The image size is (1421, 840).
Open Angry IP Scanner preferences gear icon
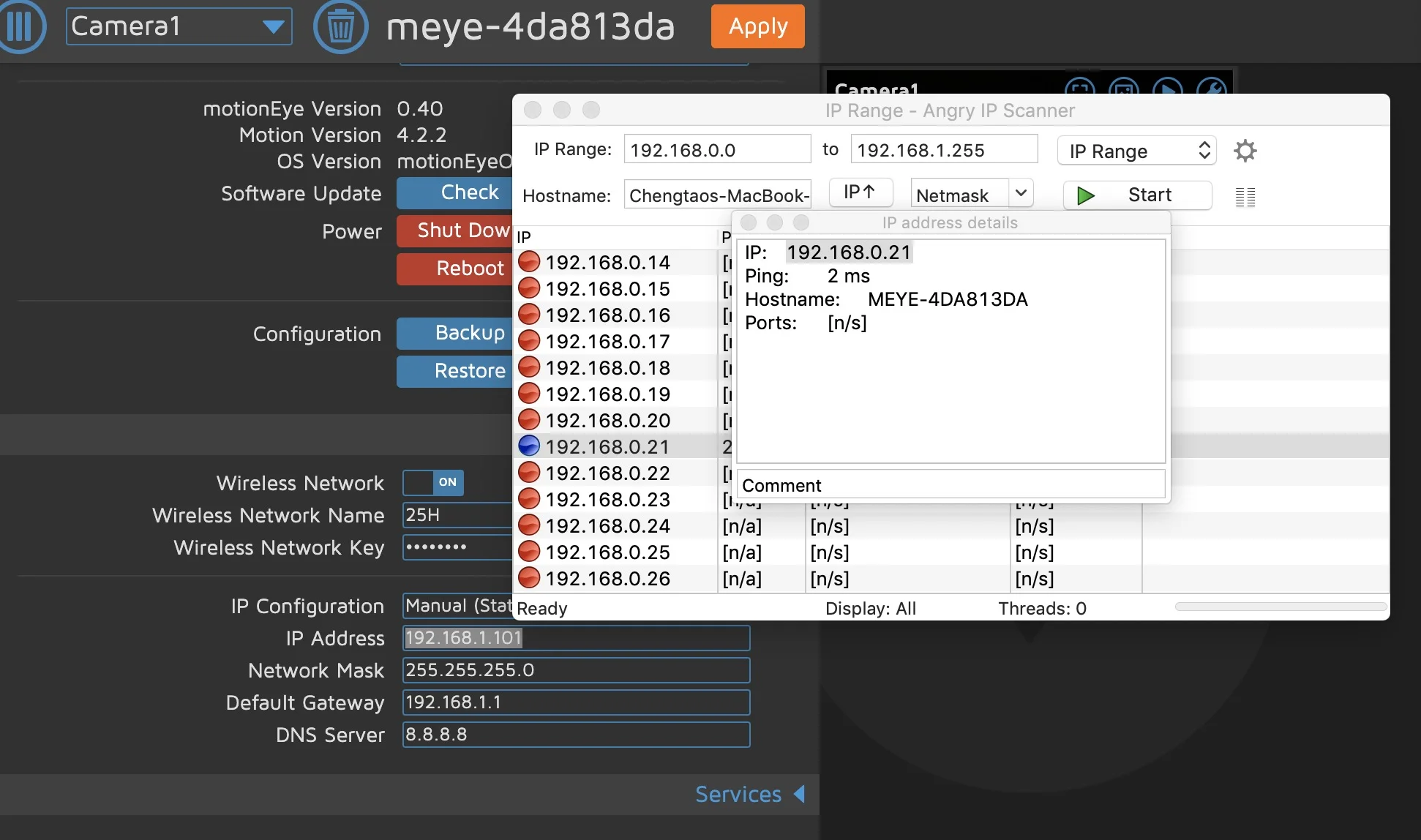tap(1245, 151)
